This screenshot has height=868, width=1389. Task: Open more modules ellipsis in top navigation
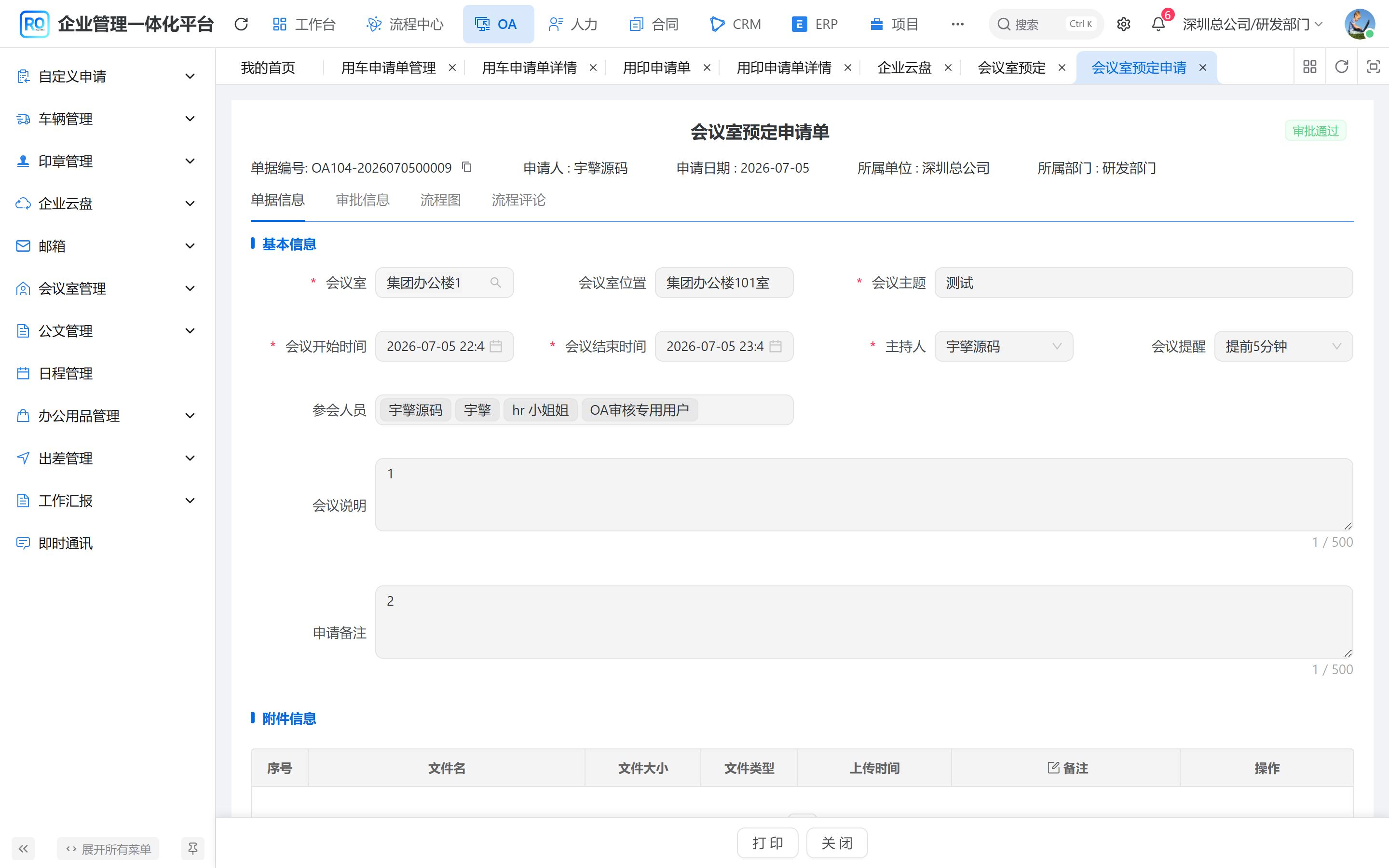pyautogui.click(x=957, y=24)
